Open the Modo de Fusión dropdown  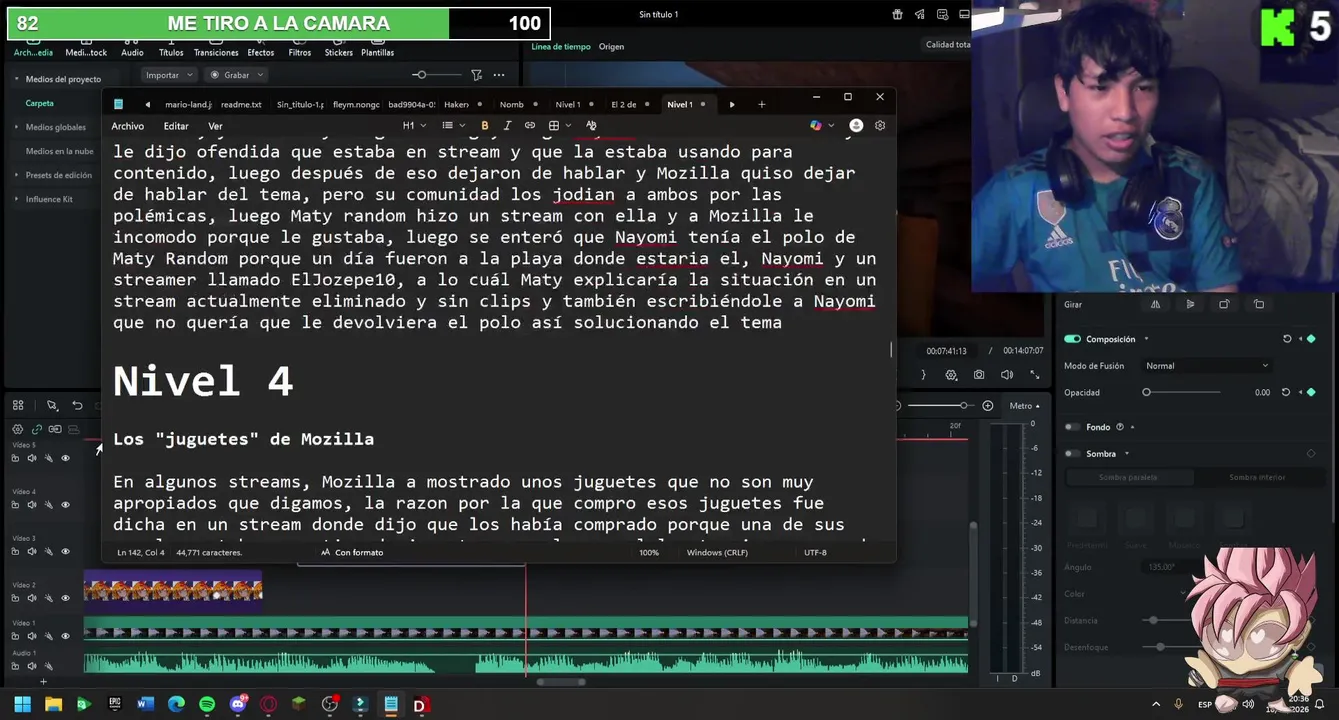1207,366
